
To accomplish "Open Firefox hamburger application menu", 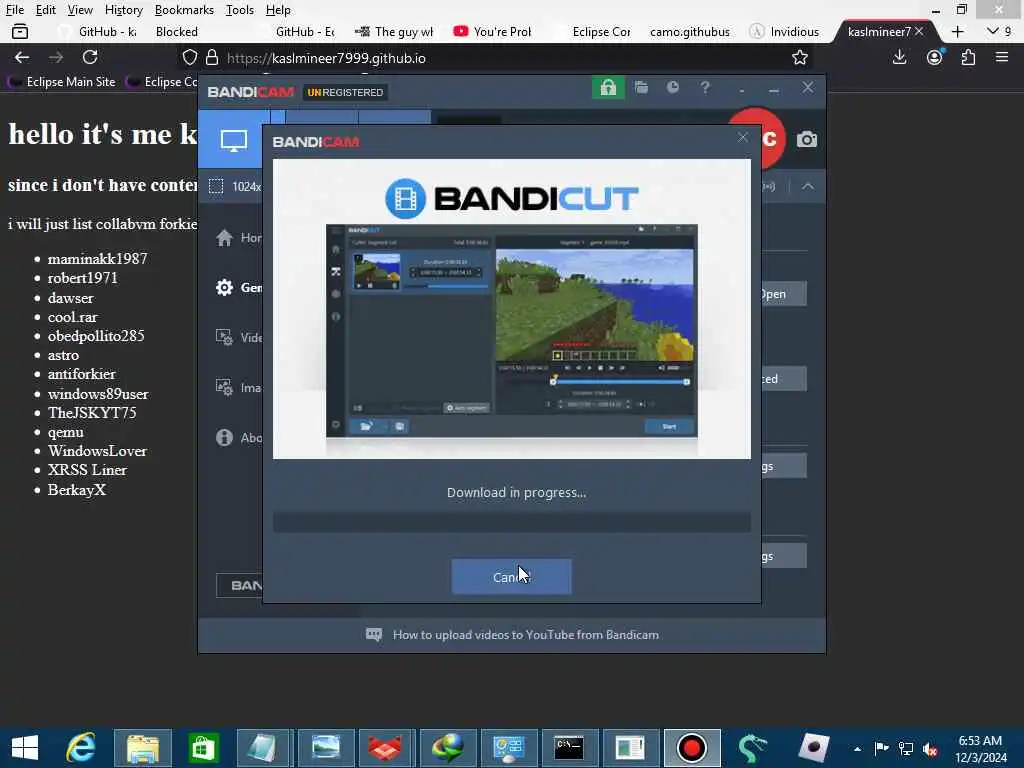I will tap(1002, 57).
